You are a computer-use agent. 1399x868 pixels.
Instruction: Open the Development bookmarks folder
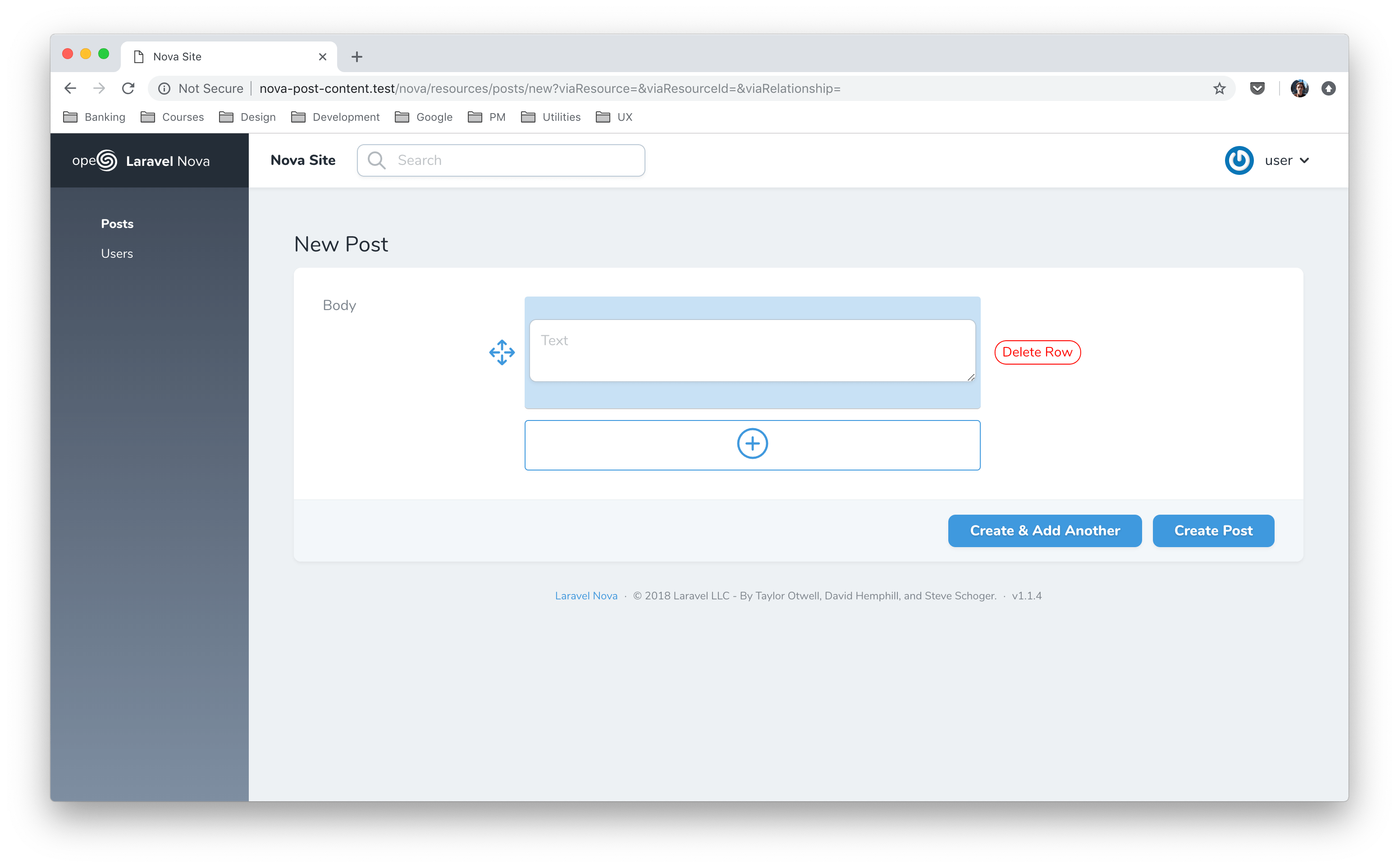[335, 117]
